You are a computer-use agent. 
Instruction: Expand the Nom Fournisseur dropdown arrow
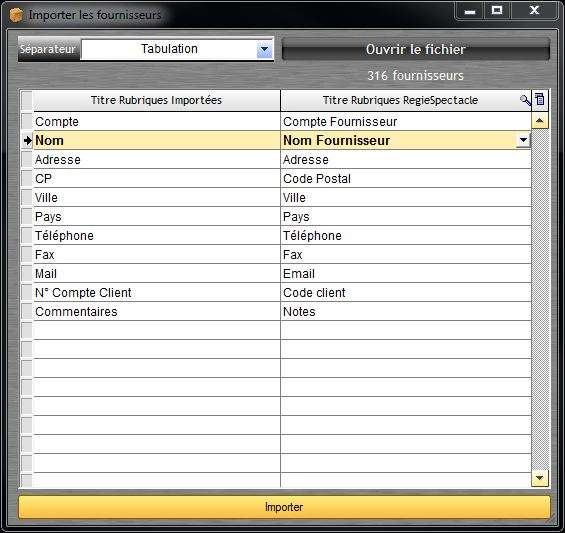(523, 140)
